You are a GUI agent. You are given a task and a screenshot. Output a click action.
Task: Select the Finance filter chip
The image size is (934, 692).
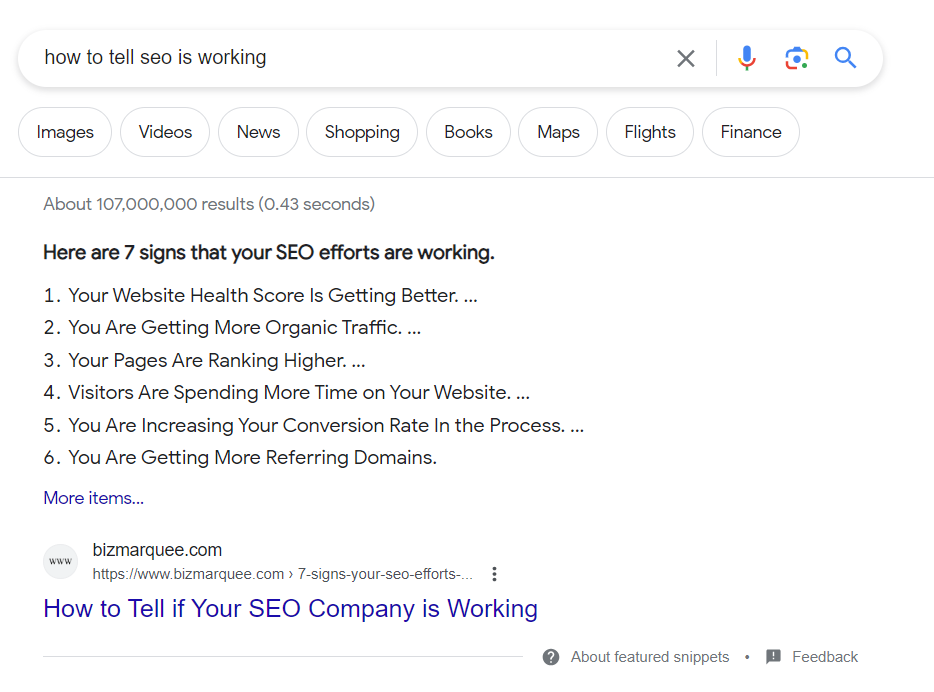pyautogui.click(x=751, y=132)
